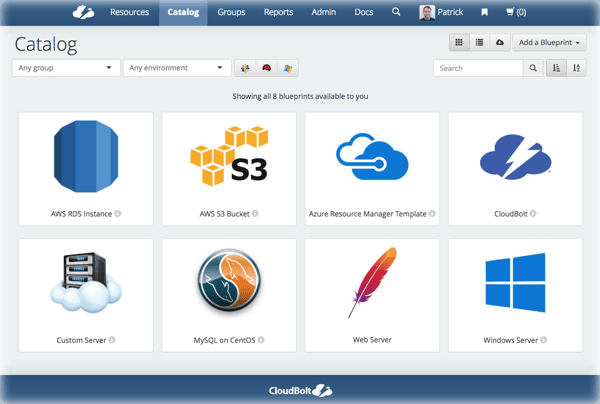
Task: Show info for AWS S3 Bucket
Action: [x=255, y=213]
